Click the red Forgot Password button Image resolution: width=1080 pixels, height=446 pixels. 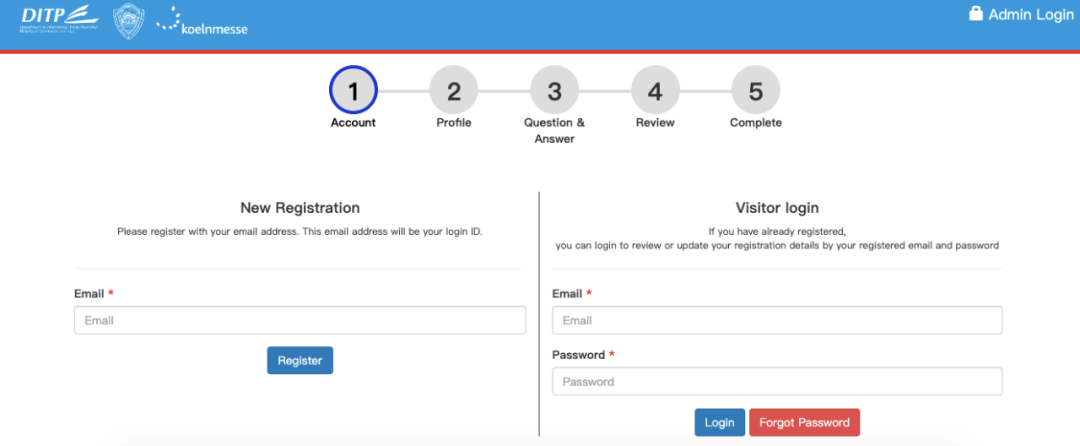pyautogui.click(x=804, y=423)
